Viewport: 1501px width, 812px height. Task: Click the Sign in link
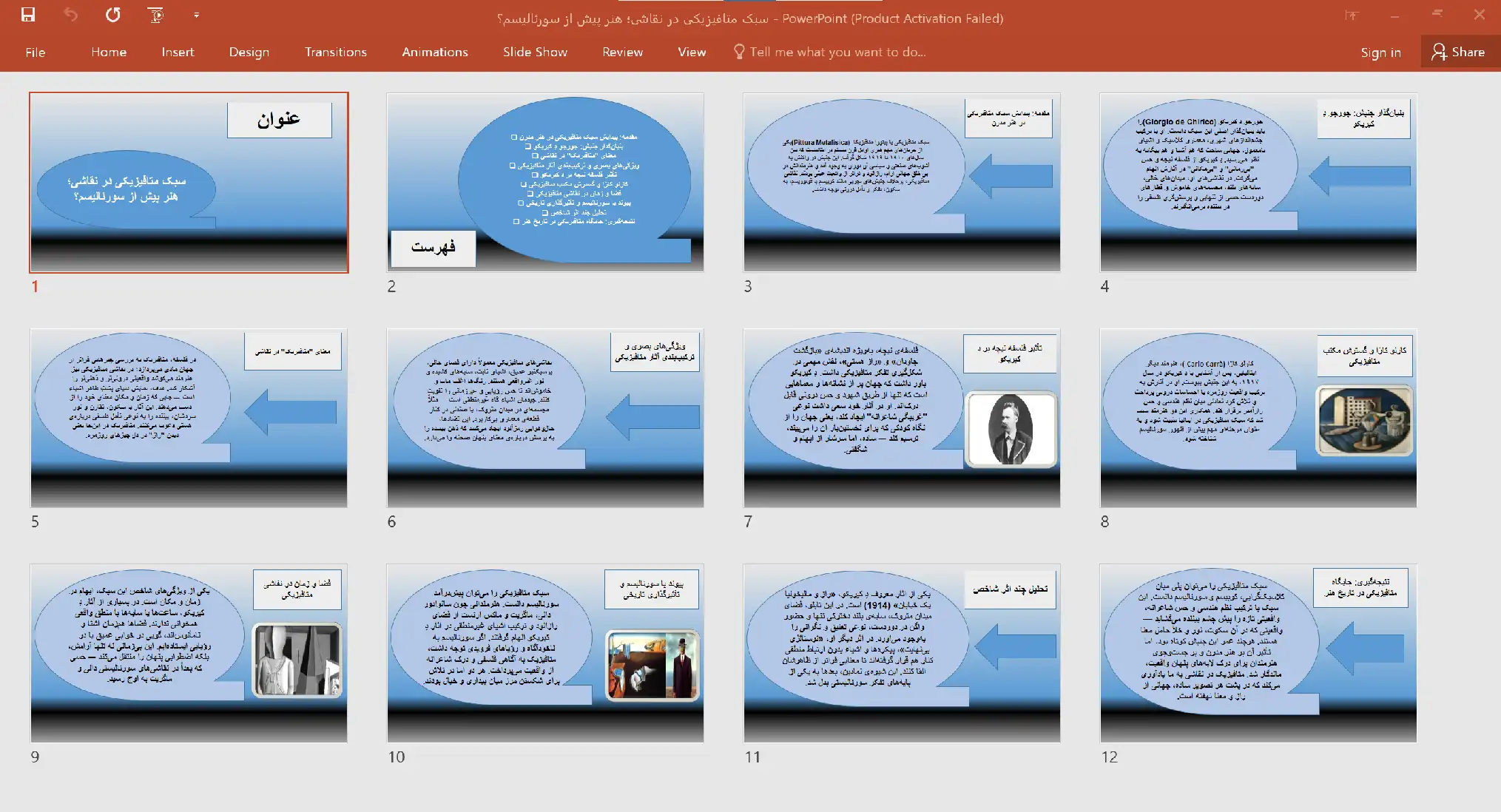1380,52
